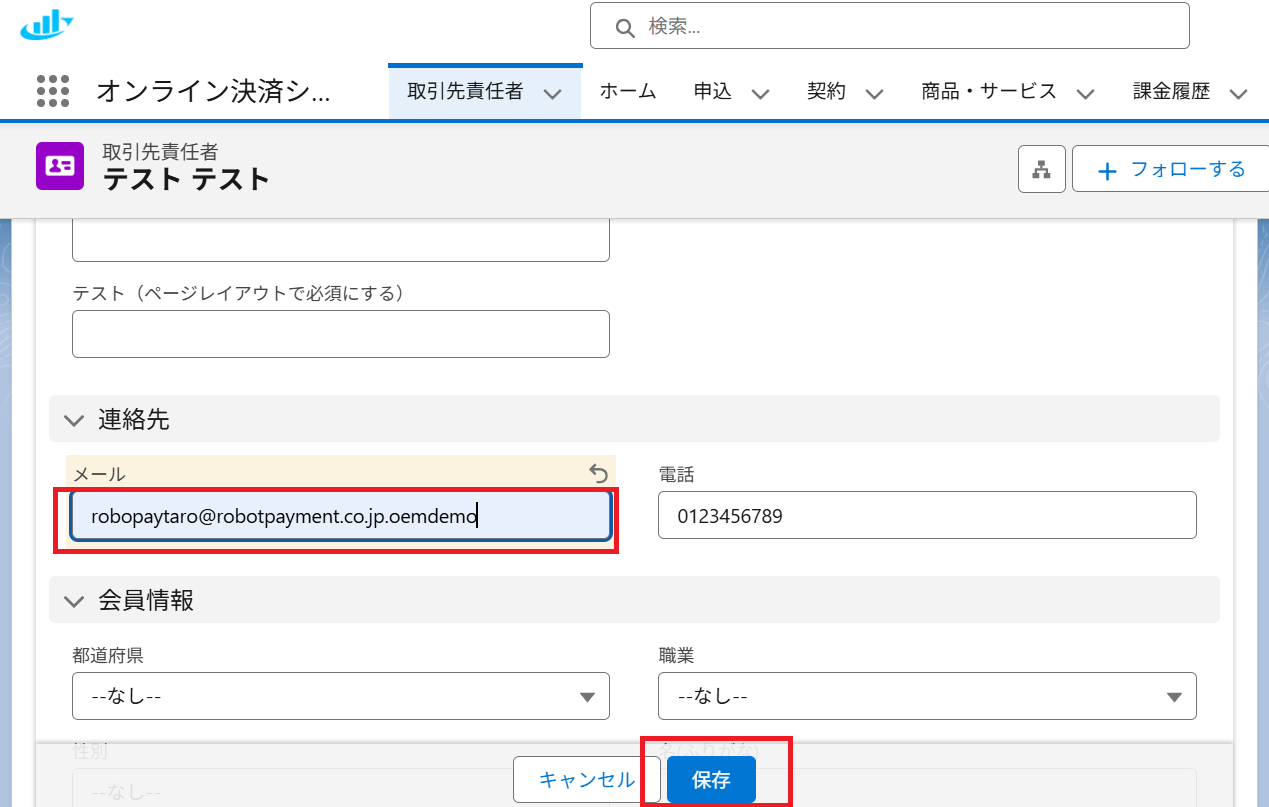Open the 課金履歴 tab
The image size is (1269, 807).
[1171, 92]
